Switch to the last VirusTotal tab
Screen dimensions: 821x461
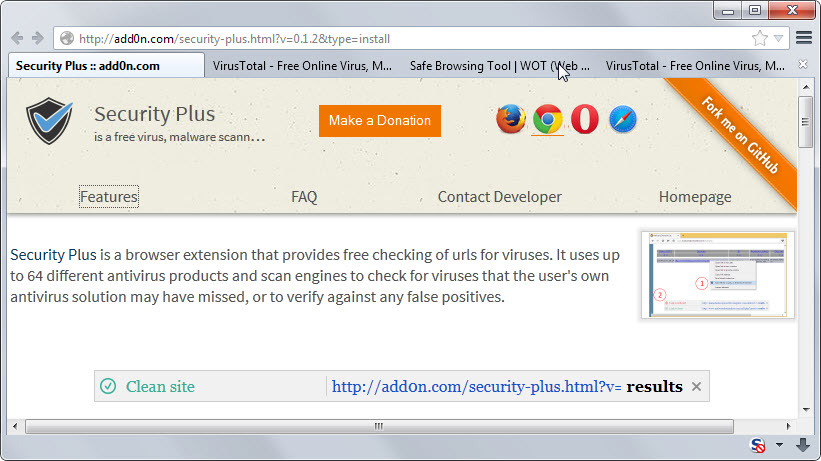click(x=695, y=66)
